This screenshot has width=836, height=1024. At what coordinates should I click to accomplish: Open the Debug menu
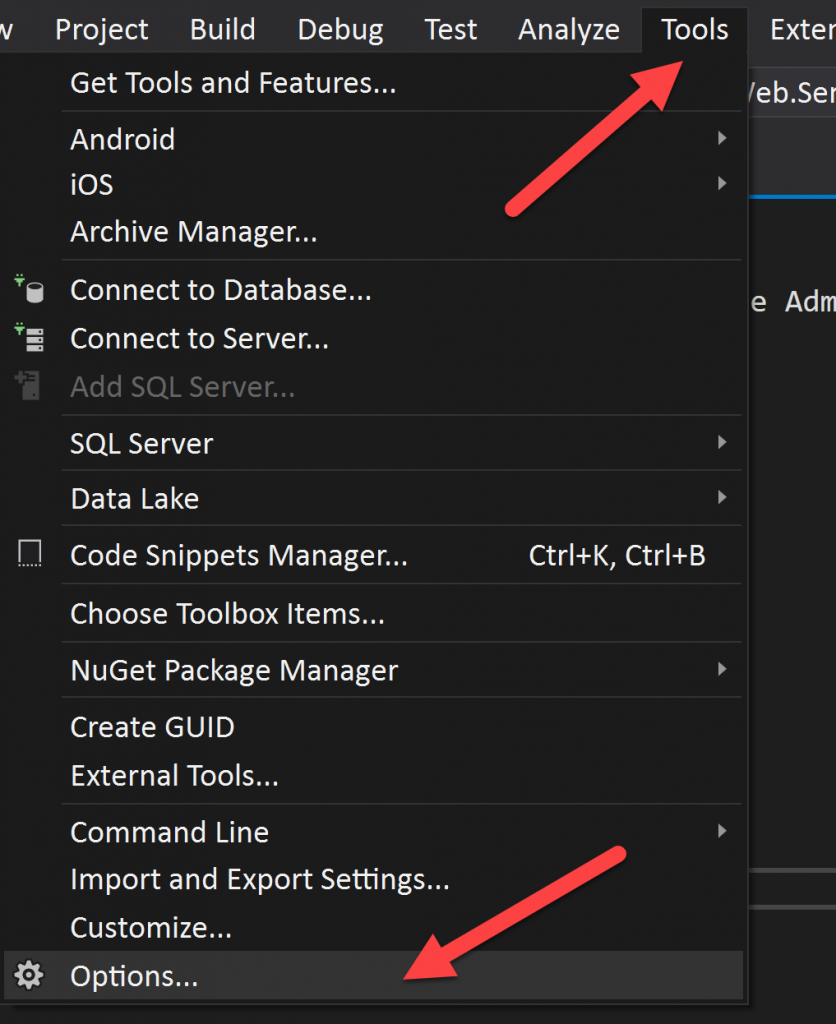coord(340,30)
